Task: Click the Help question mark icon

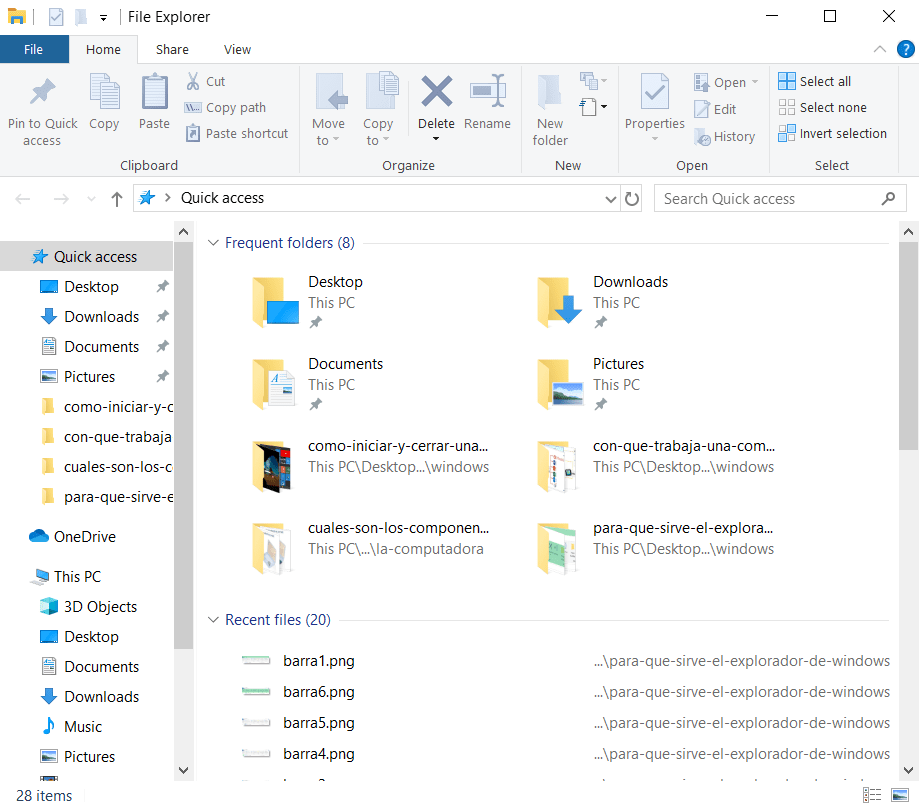Action: click(x=905, y=49)
